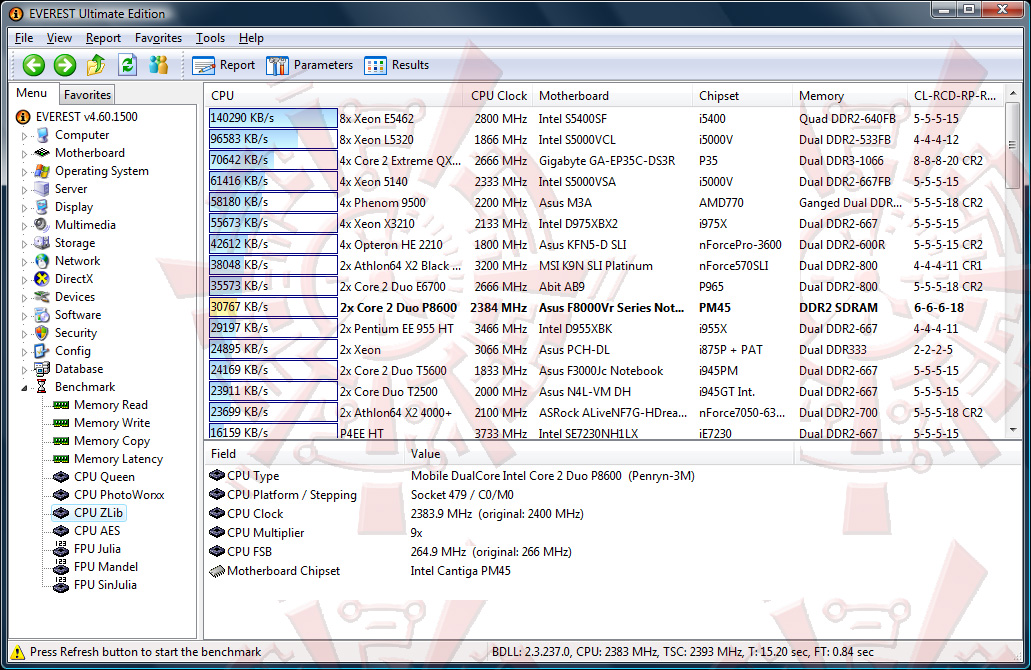
Task: Click the green Back arrow icon
Action: [34, 64]
